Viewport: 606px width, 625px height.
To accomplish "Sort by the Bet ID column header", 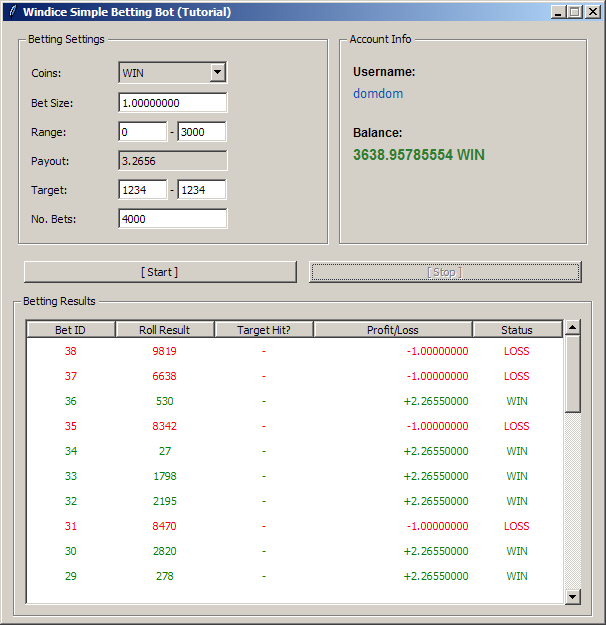I will tap(71, 330).
